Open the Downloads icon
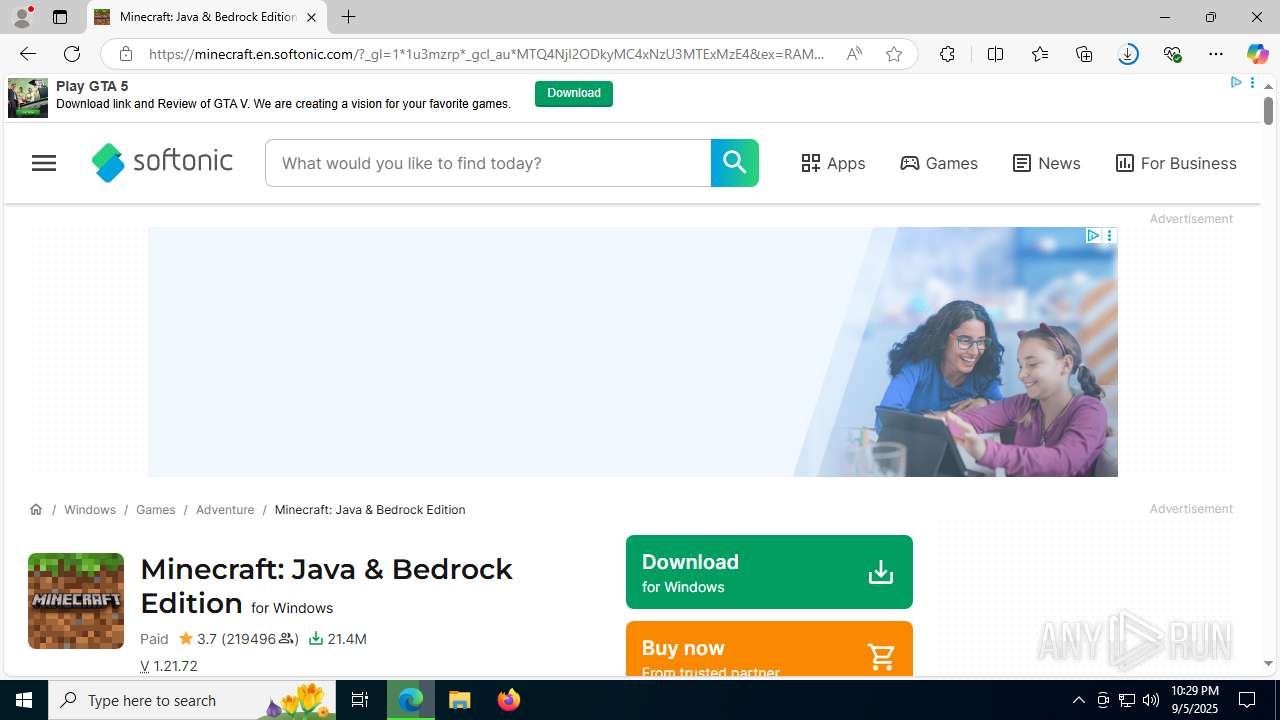 (x=1128, y=54)
